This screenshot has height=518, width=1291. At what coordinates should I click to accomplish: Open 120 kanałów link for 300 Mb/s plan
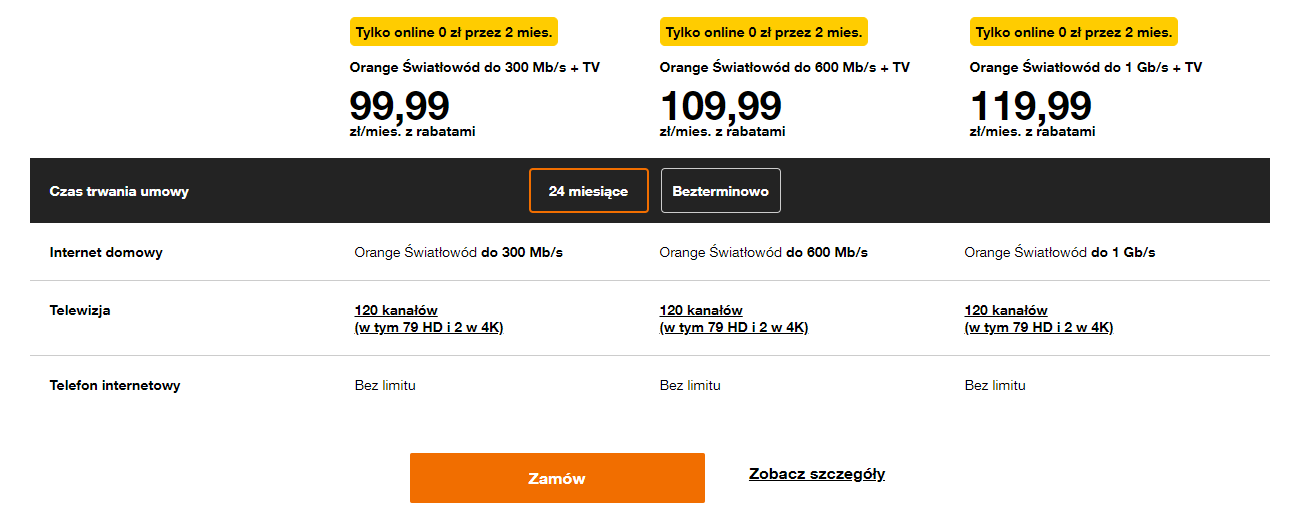click(x=429, y=319)
